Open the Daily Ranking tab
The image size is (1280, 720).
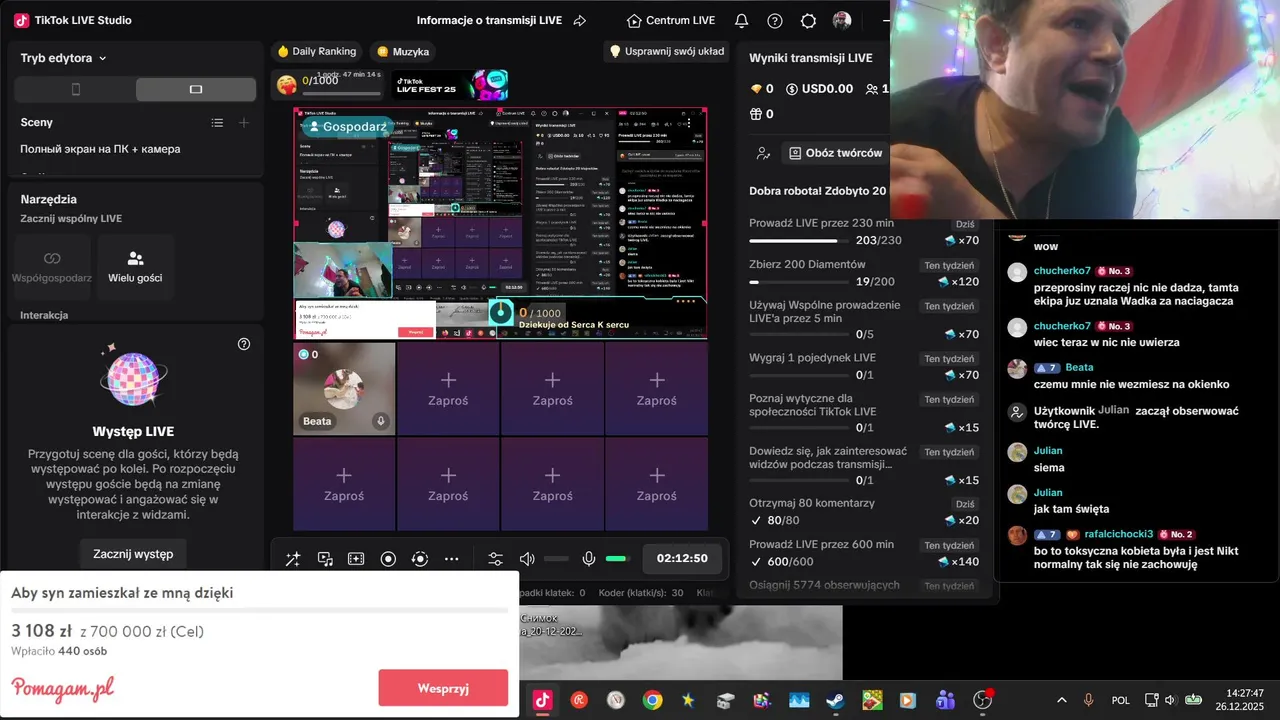click(316, 51)
